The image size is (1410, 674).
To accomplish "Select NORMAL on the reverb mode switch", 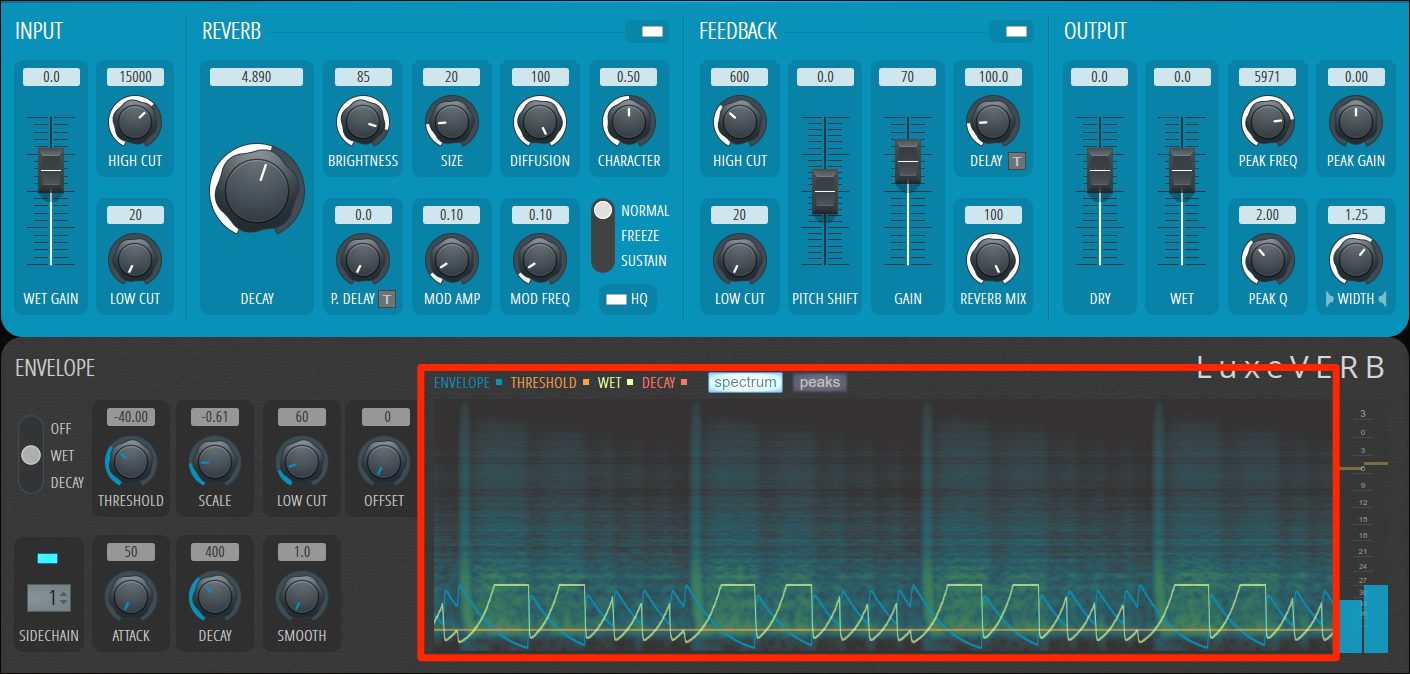I will click(645, 211).
